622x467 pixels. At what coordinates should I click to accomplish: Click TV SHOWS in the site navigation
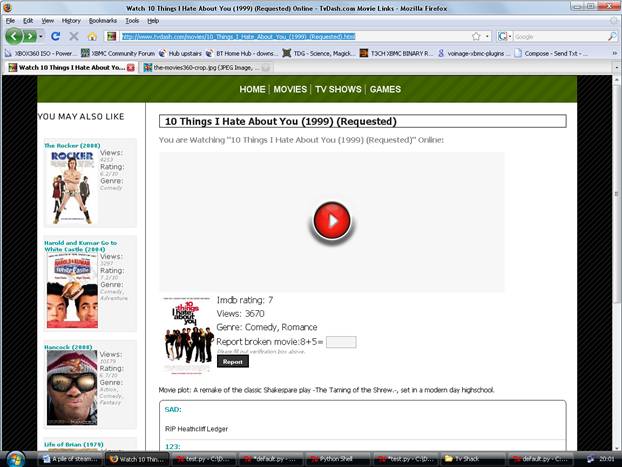(x=338, y=89)
